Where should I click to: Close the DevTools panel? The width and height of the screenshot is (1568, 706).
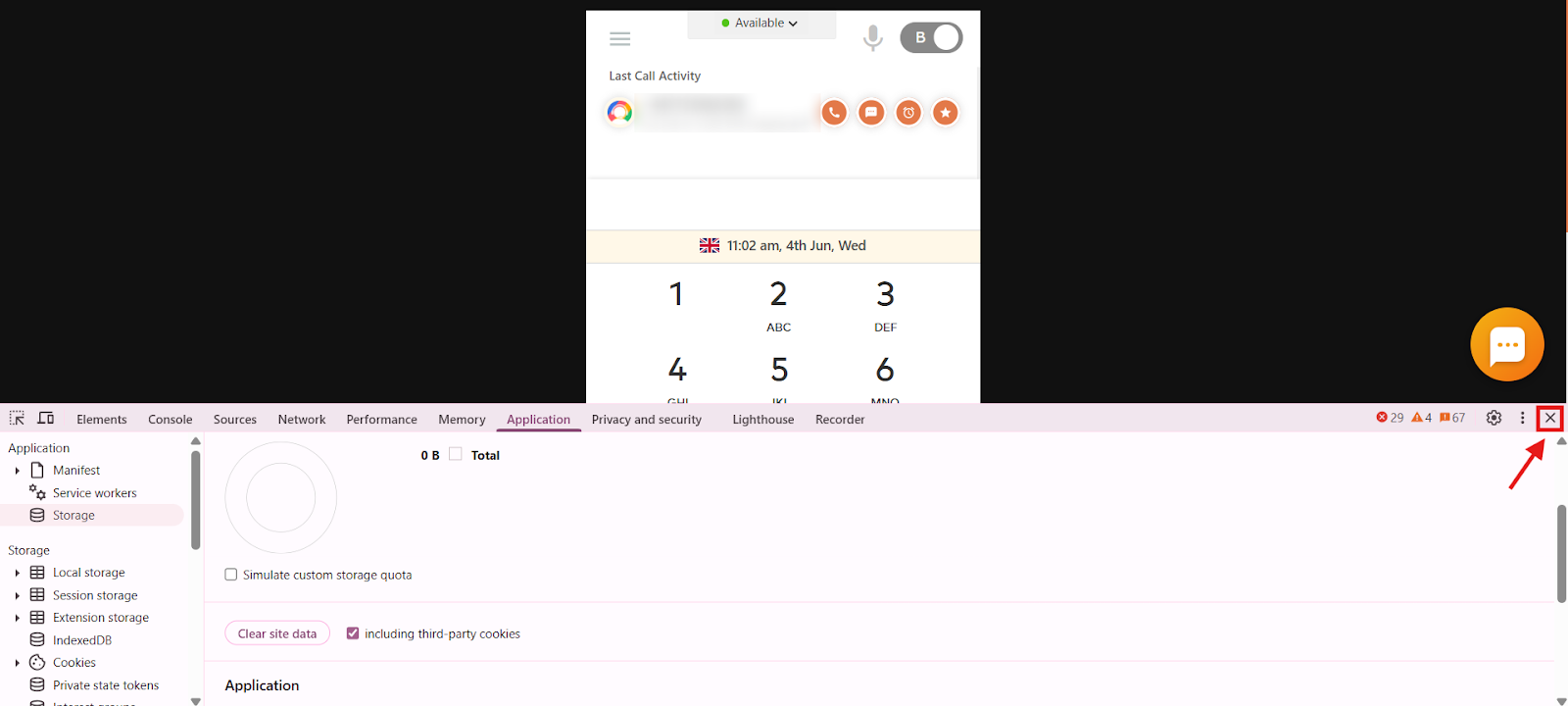coord(1550,418)
